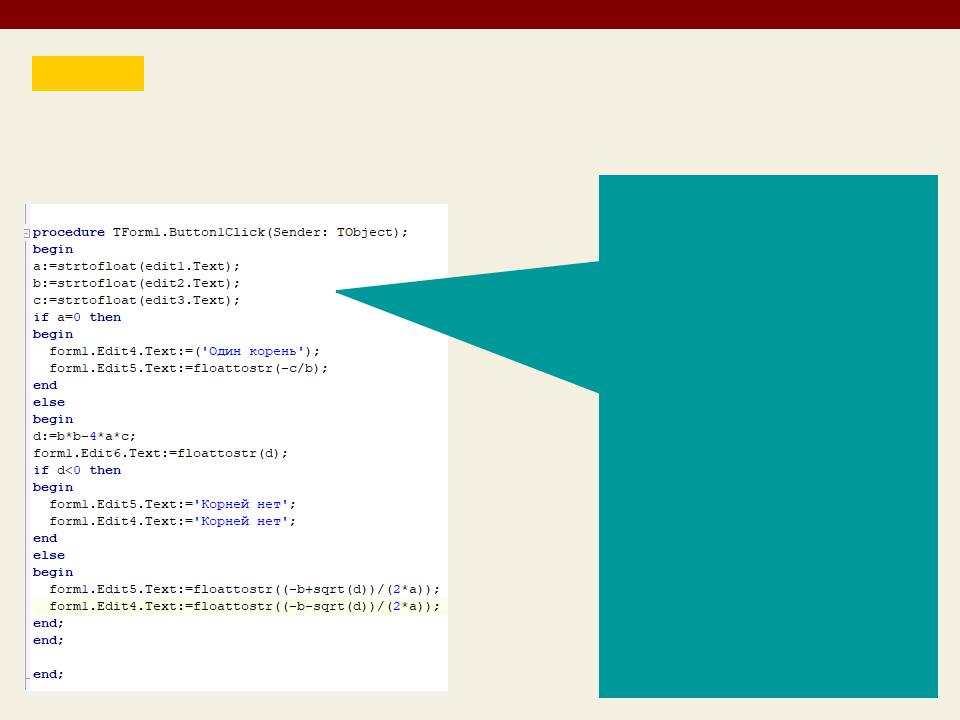Click the form1.Edit6.Text:=floattostr(d) line

pos(160,454)
